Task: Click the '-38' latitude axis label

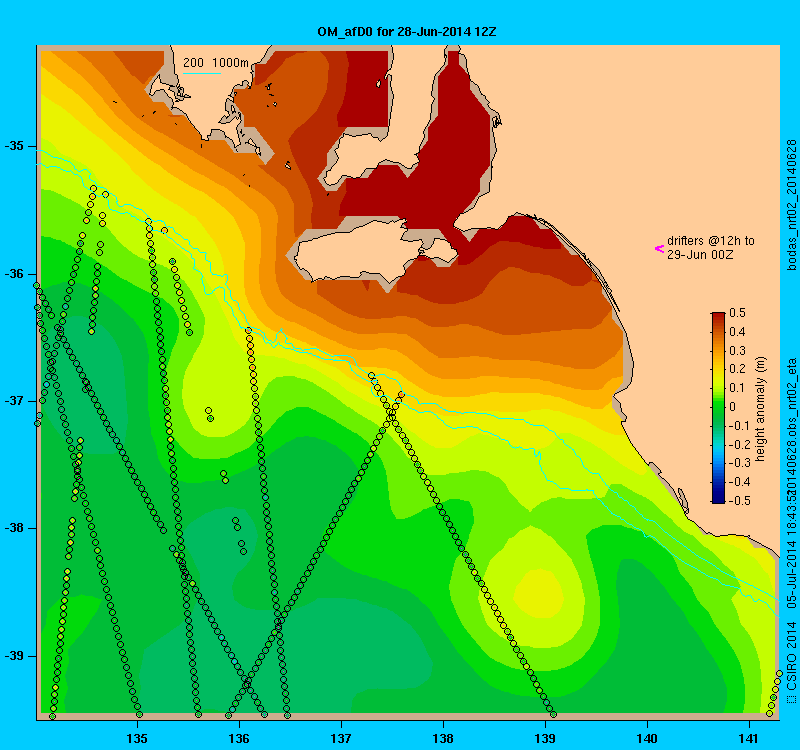Action: 14,528
